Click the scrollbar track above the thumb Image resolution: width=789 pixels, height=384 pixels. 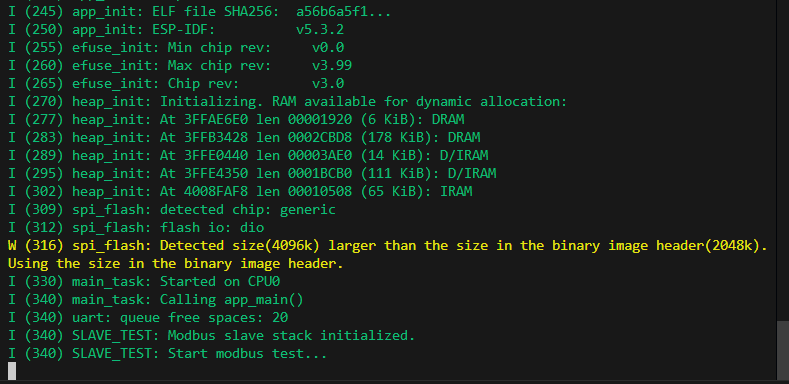pyautogui.click(x=783, y=161)
